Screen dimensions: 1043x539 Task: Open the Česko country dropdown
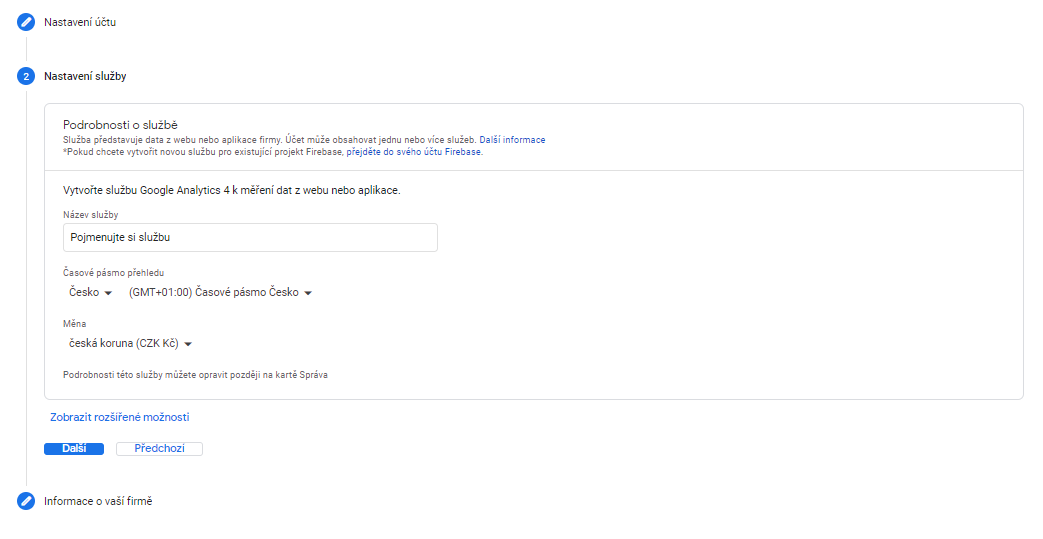(x=90, y=292)
